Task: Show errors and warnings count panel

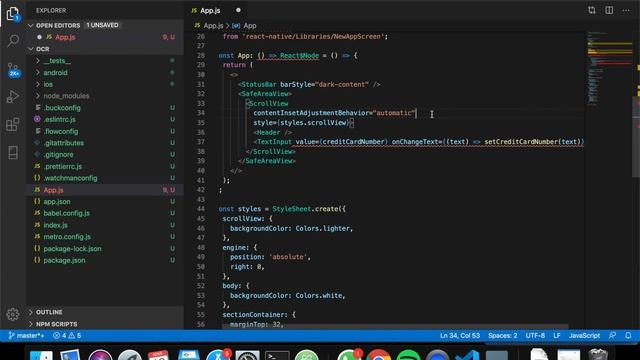Action: pos(67,336)
